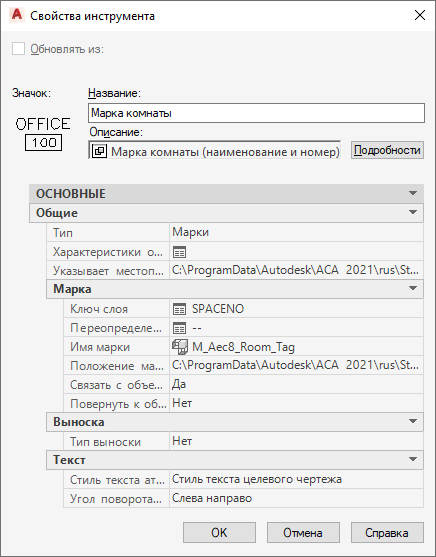
Task: Collapse the Общие category
Action: coord(413,212)
